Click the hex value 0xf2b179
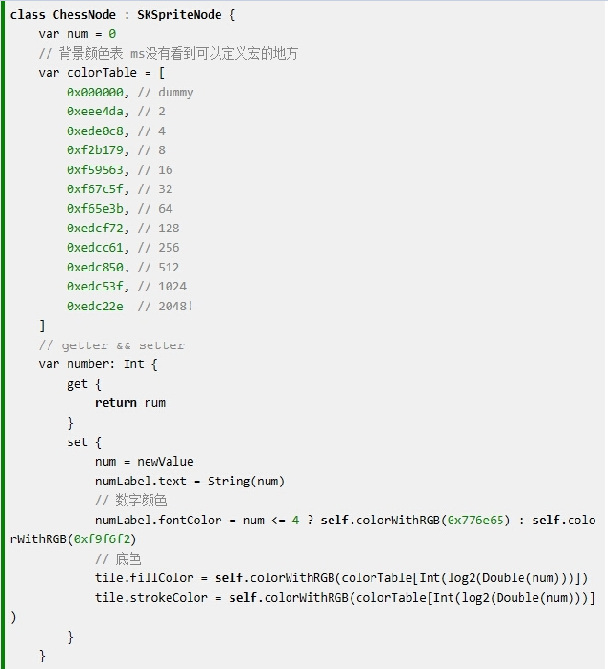 point(95,150)
